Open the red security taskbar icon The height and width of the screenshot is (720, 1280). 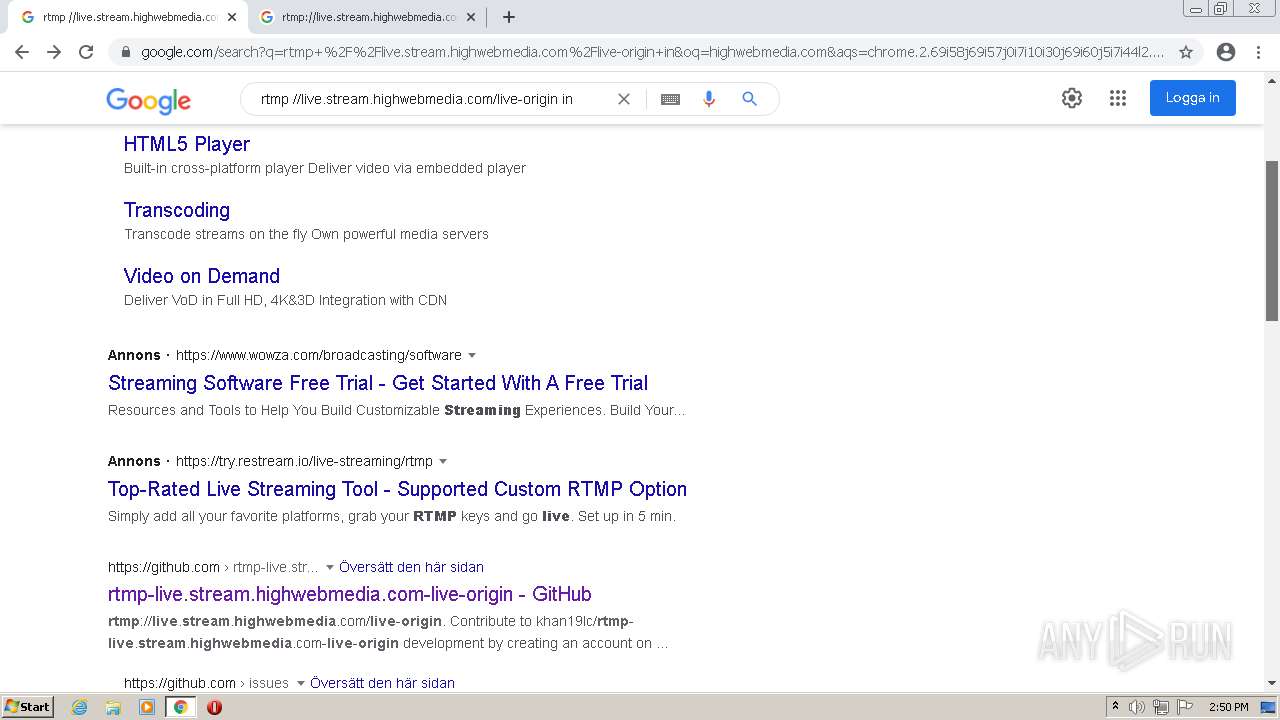tap(214, 707)
